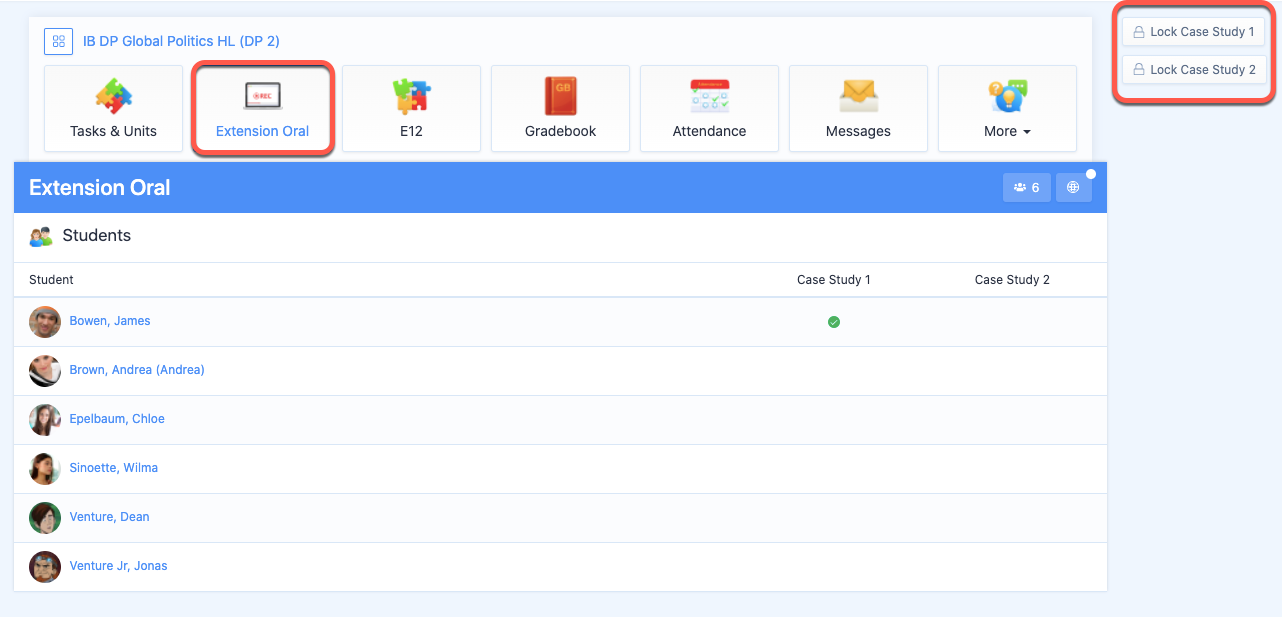This screenshot has height=617, width=1282.
Task: Click the 6 students count button
Action: click(x=1026, y=187)
